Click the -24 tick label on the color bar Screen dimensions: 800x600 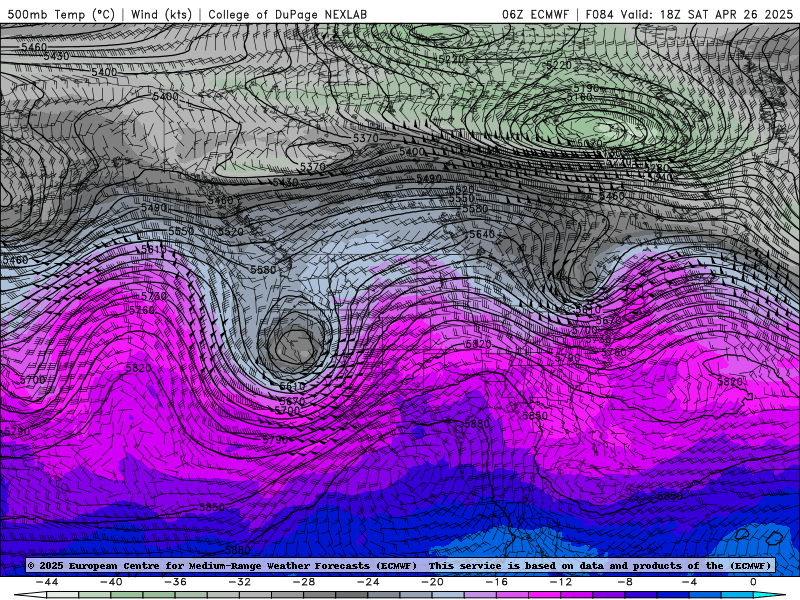[x=368, y=582]
